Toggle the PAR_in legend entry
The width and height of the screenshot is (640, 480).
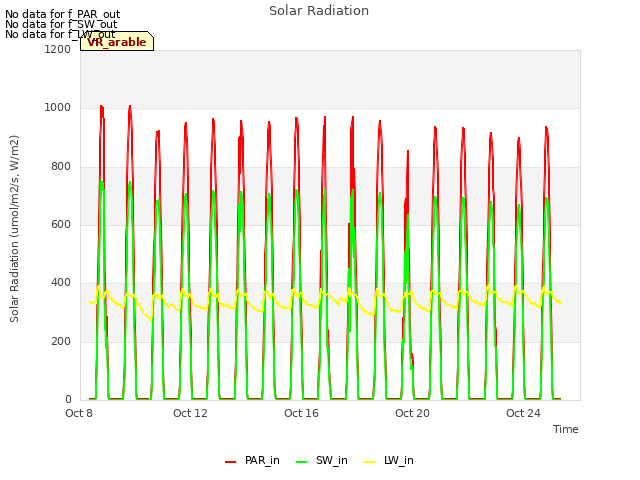(x=252, y=460)
